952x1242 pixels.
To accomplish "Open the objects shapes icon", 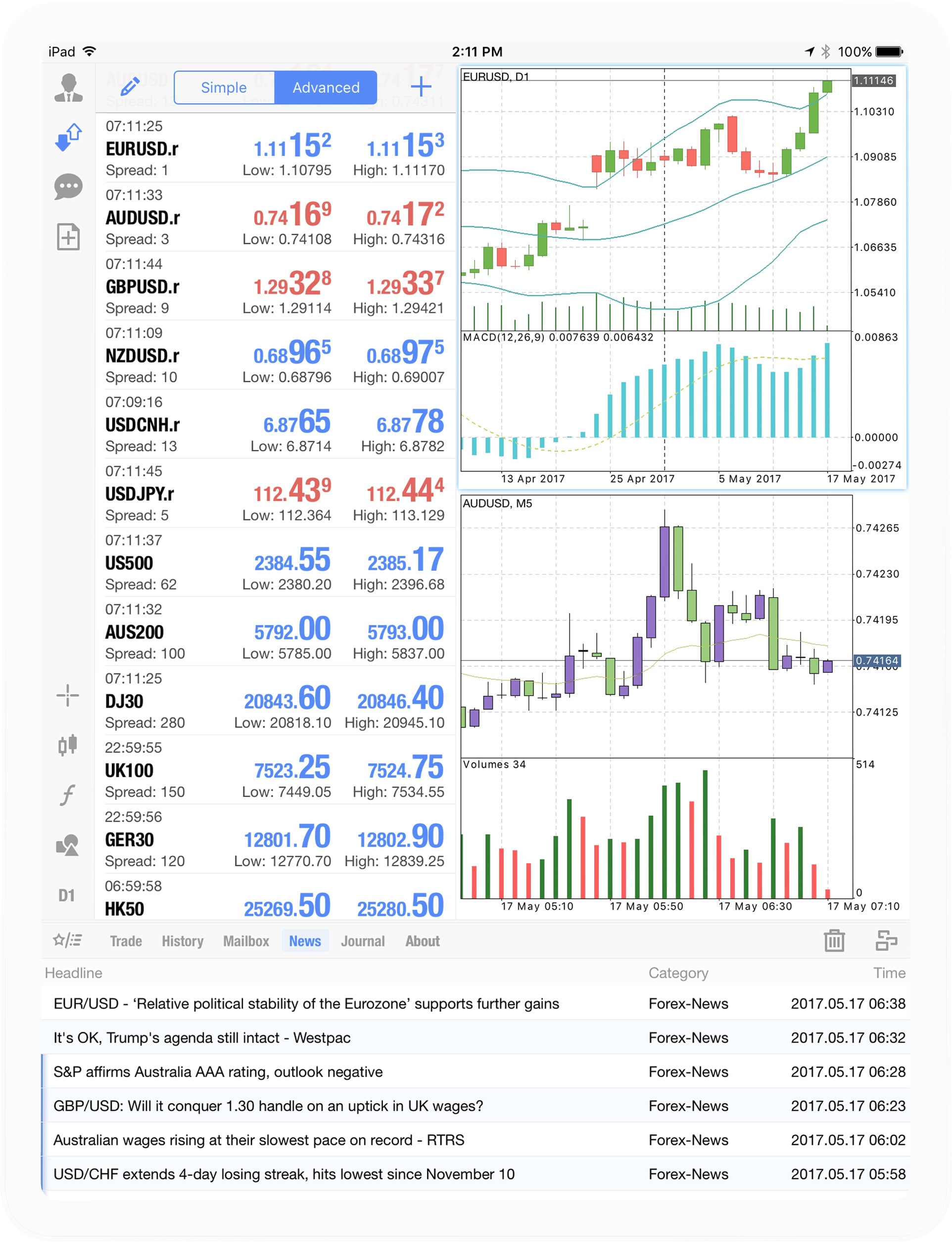I will [67, 845].
